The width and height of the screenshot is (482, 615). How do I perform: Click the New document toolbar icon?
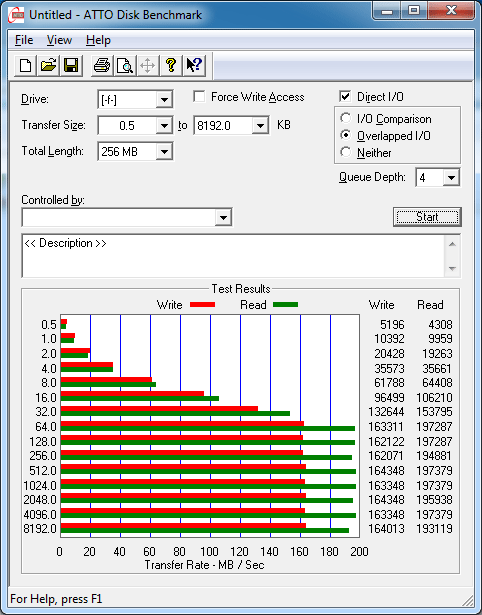point(25,65)
